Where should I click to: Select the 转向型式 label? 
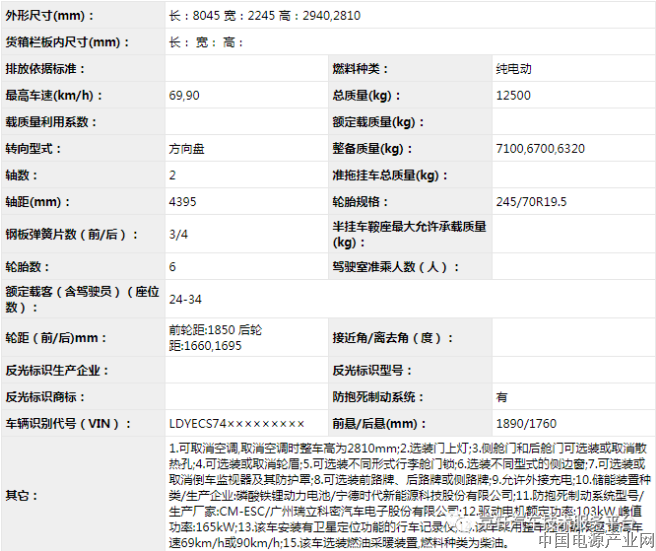33,149
